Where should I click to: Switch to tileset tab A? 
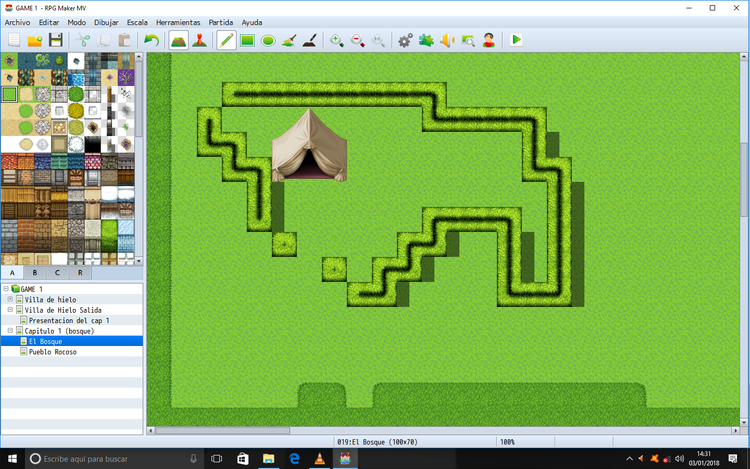coord(12,273)
